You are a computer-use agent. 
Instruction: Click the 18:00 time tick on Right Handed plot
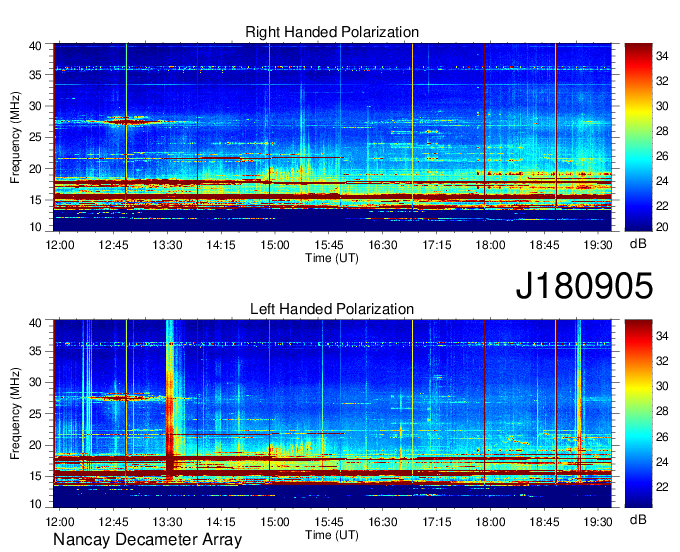click(x=490, y=245)
